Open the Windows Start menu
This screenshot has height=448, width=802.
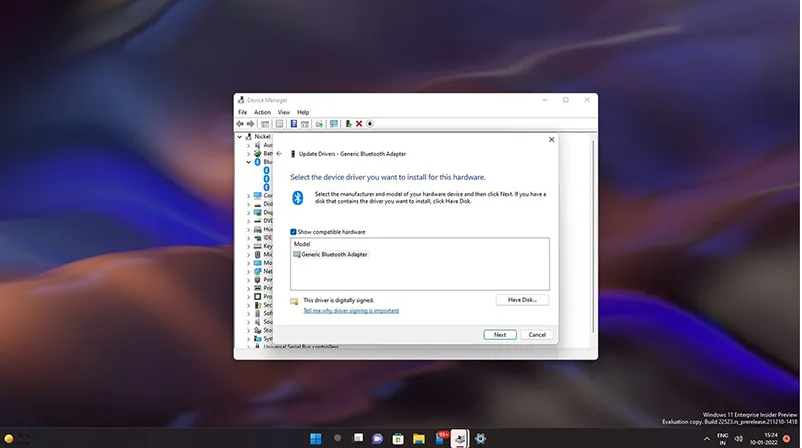tap(316, 438)
